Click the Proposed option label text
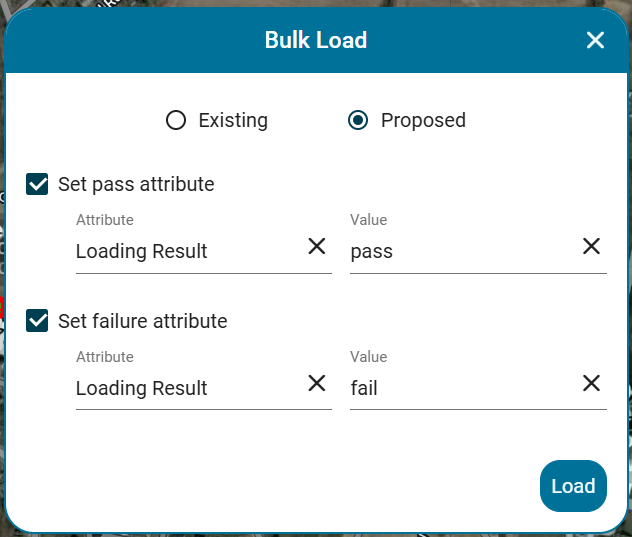This screenshot has height=537, width=632. pos(423,120)
